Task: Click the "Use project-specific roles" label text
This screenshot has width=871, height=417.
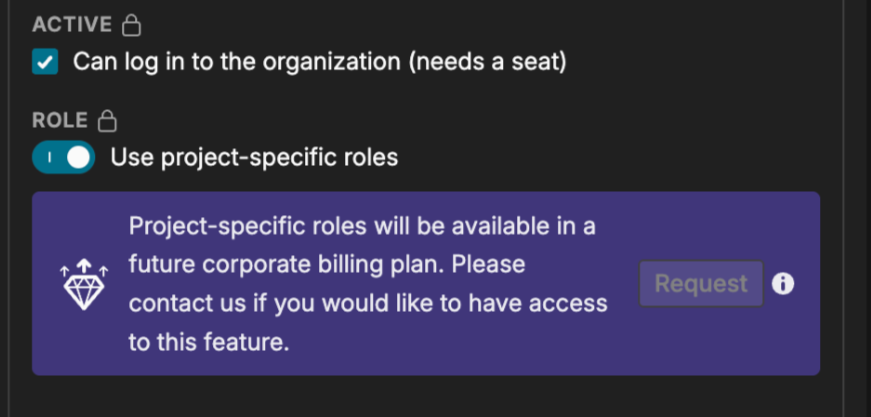Action: coord(254,157)
